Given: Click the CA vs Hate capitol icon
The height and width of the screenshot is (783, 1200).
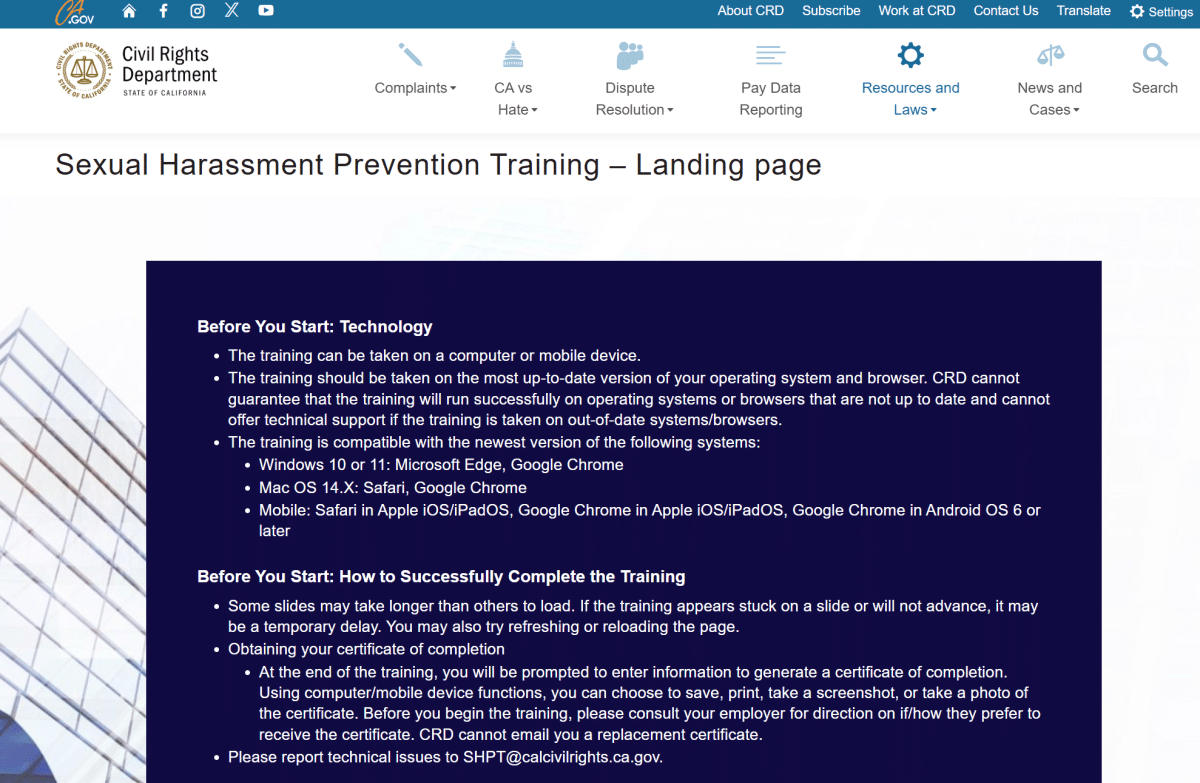Looking at the screenshot, I should pyautogui.click(x=513, y=55).
